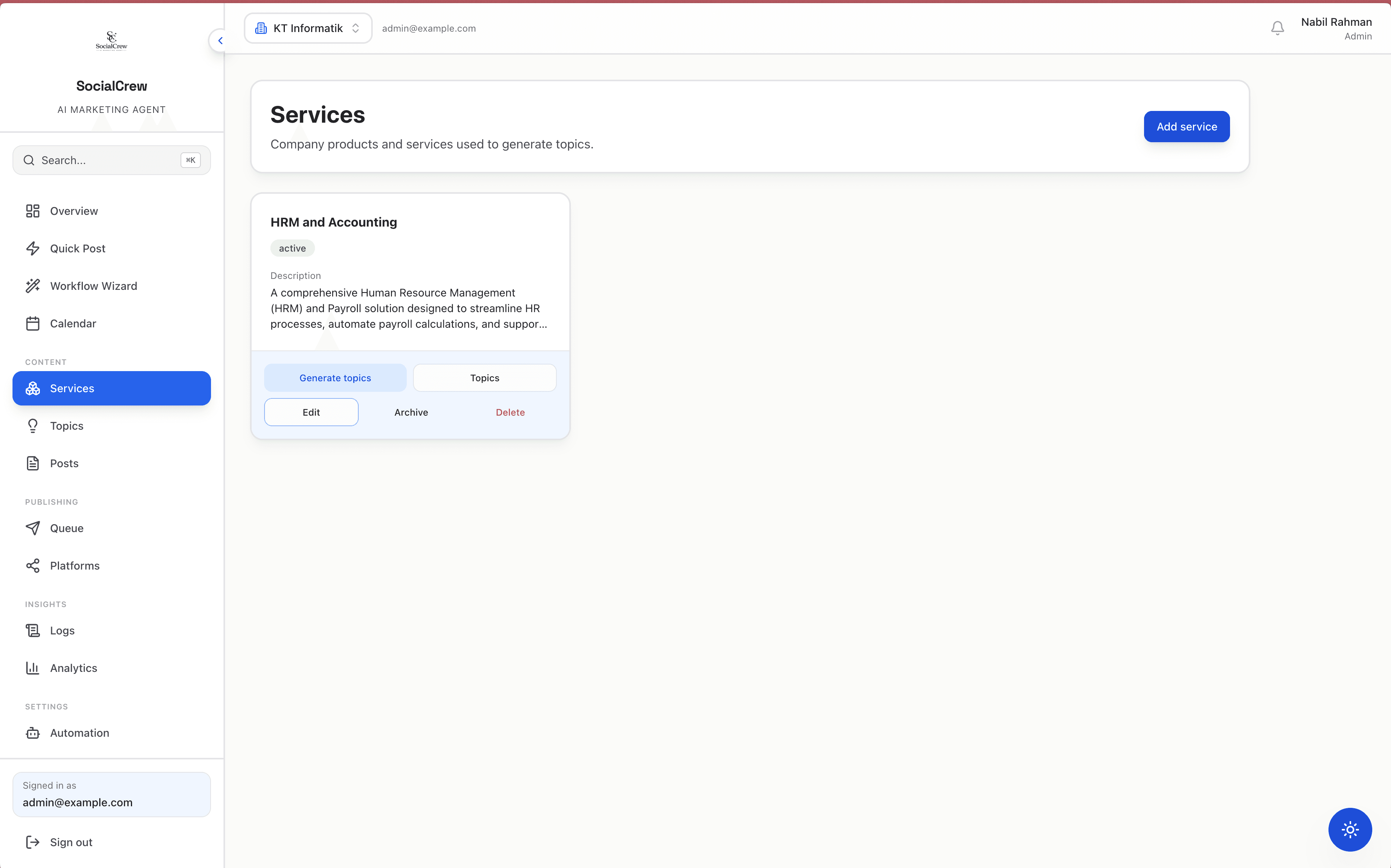Open the KT Informatik organization switcher
The height and width of the screenshot is (868, 1391).
click(x=308, y=28)
